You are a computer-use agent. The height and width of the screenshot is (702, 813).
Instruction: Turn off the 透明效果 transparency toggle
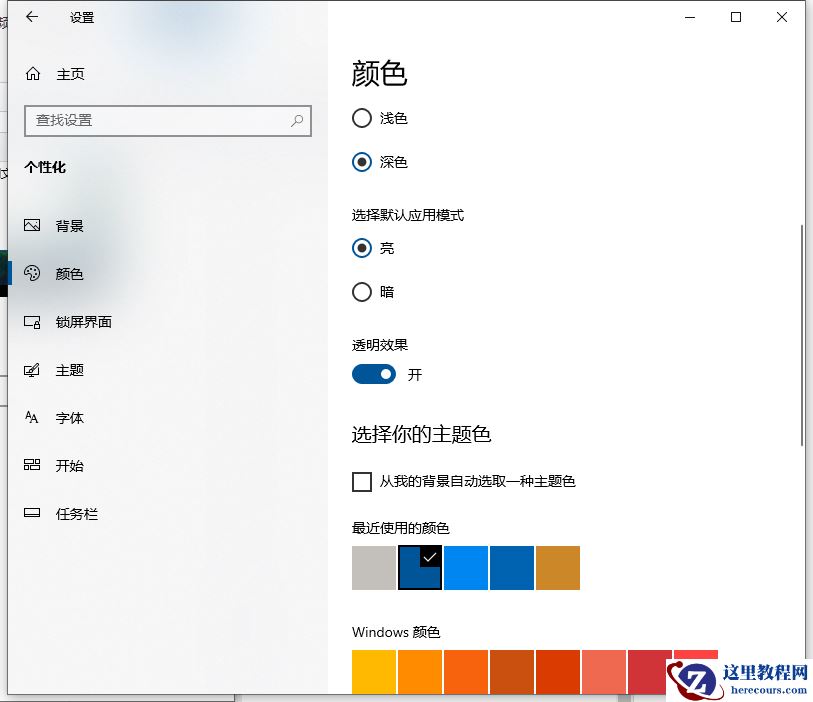(374, 374)
